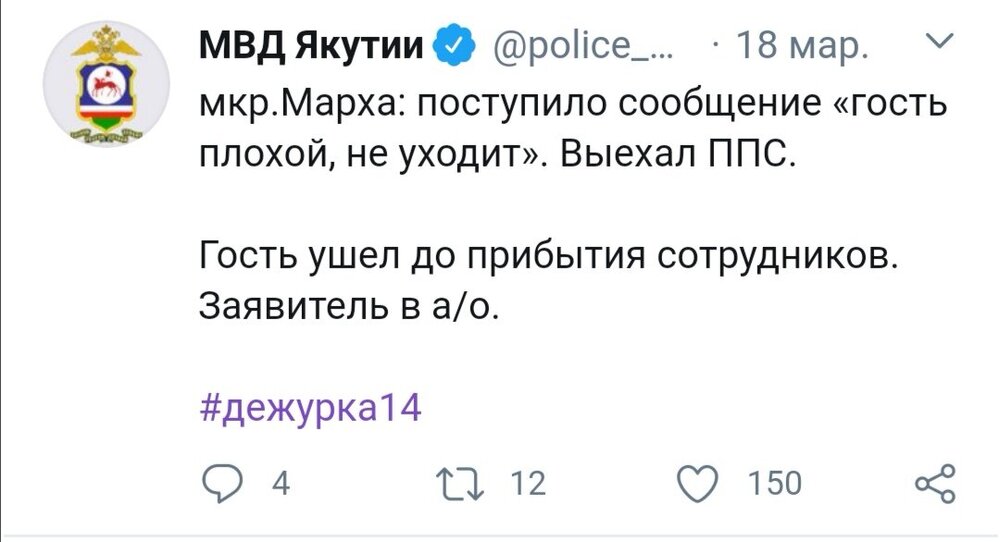The height and width of the screenshot is (542, 1000).
Task: Click the retweet count 12
Action: coord(527,484)
